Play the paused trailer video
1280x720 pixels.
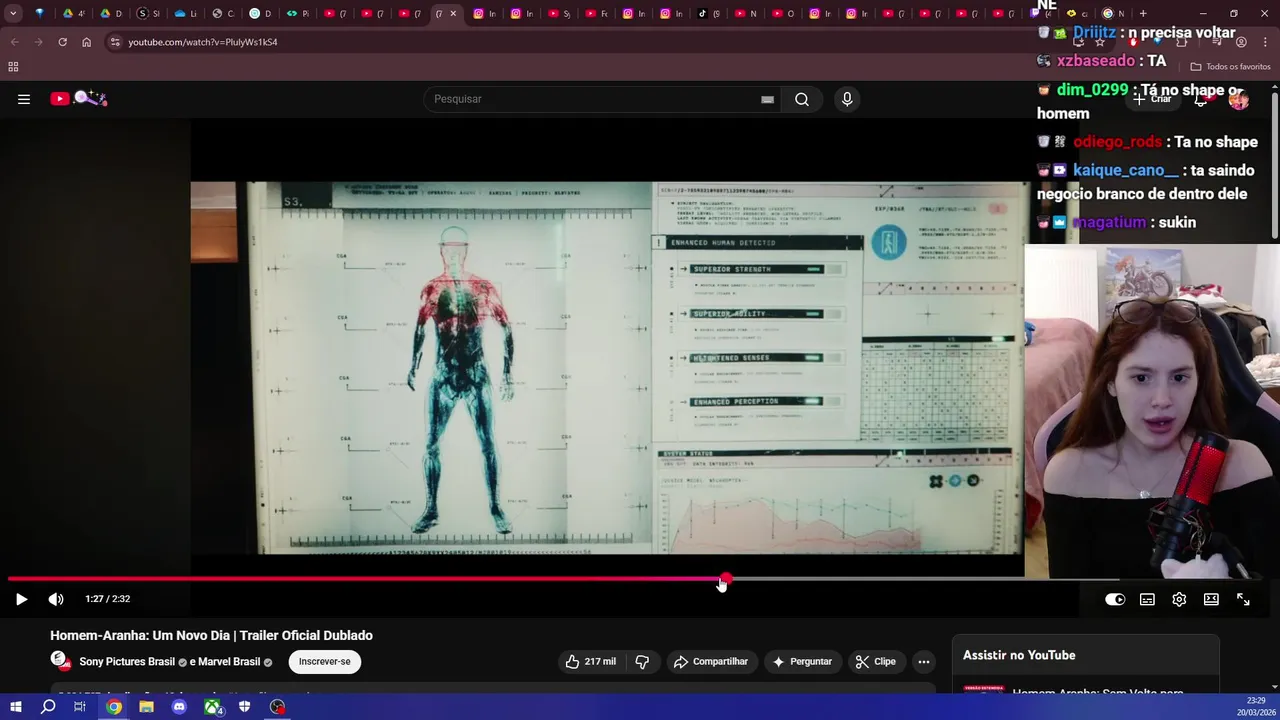tap(21, 599)
